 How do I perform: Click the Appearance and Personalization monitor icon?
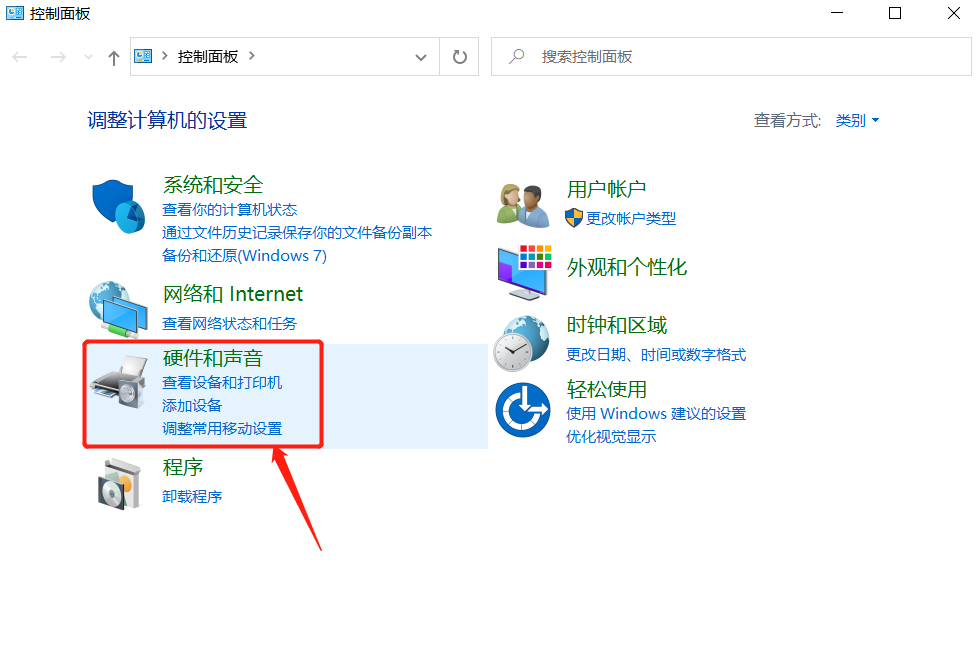point(523,272)
